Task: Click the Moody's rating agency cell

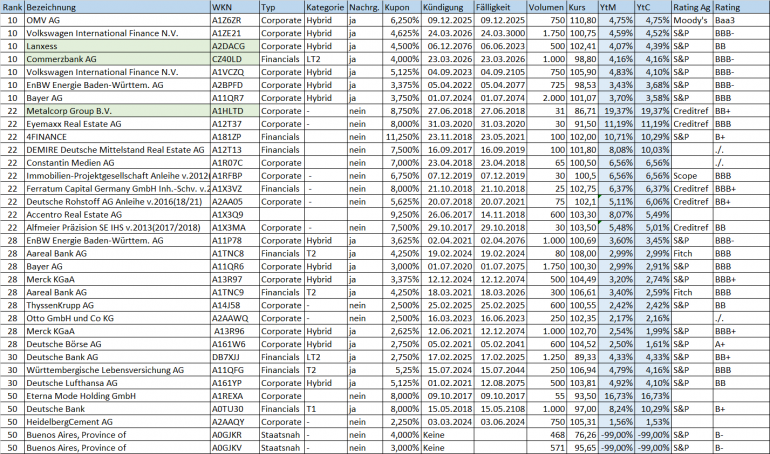Action: [x=692, y=20]
